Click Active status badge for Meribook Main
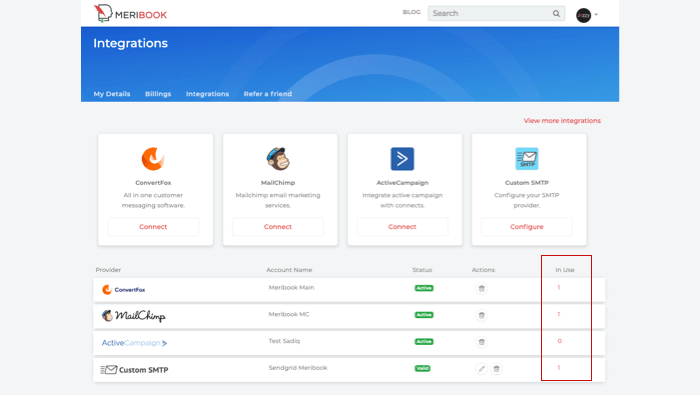The height and width of the screenshot is (395, 700). (424, 288)
